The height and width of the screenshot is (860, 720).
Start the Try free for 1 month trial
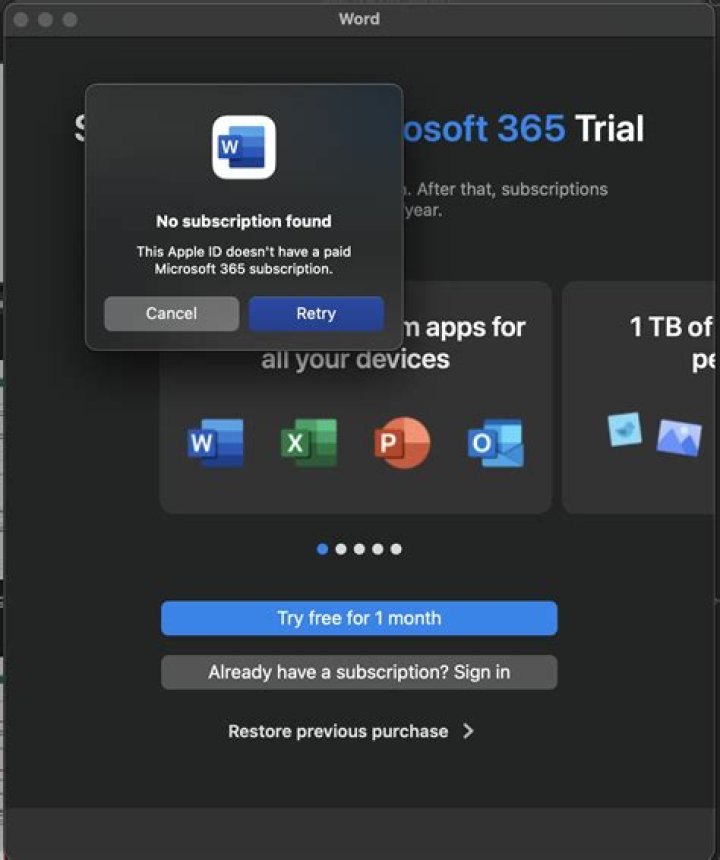359,618
